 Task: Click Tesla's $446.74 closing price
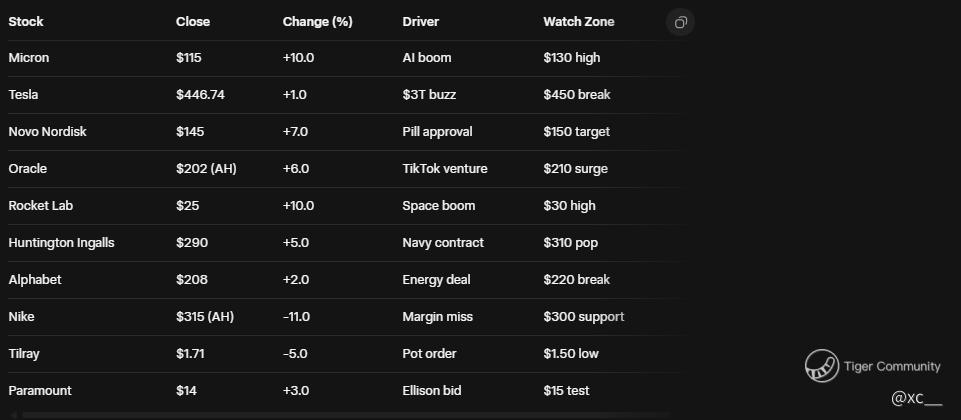click(200, 95)
